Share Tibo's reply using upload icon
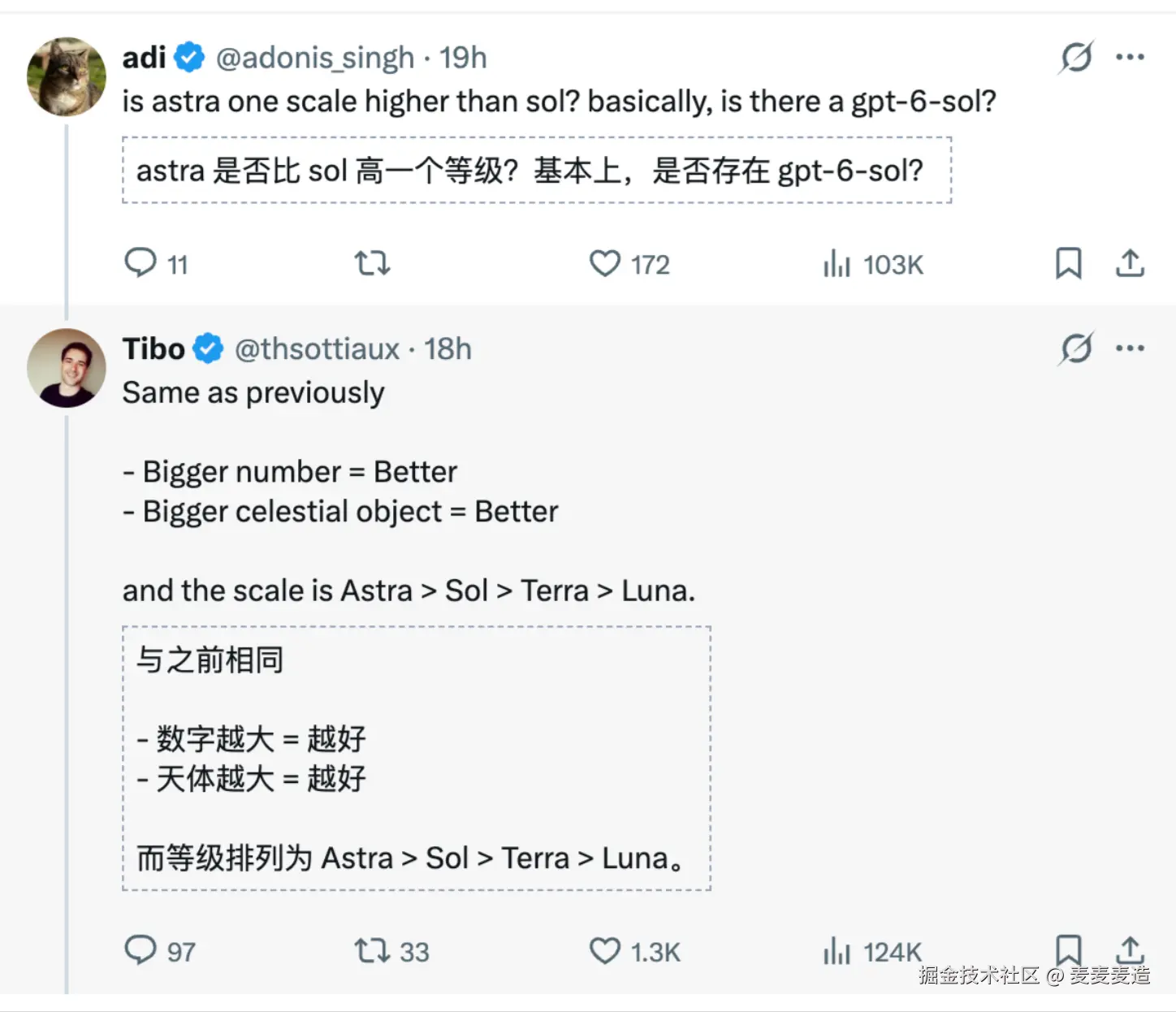The width and height of the screenshot is (1176, 1012). (x=1130, y=949)
